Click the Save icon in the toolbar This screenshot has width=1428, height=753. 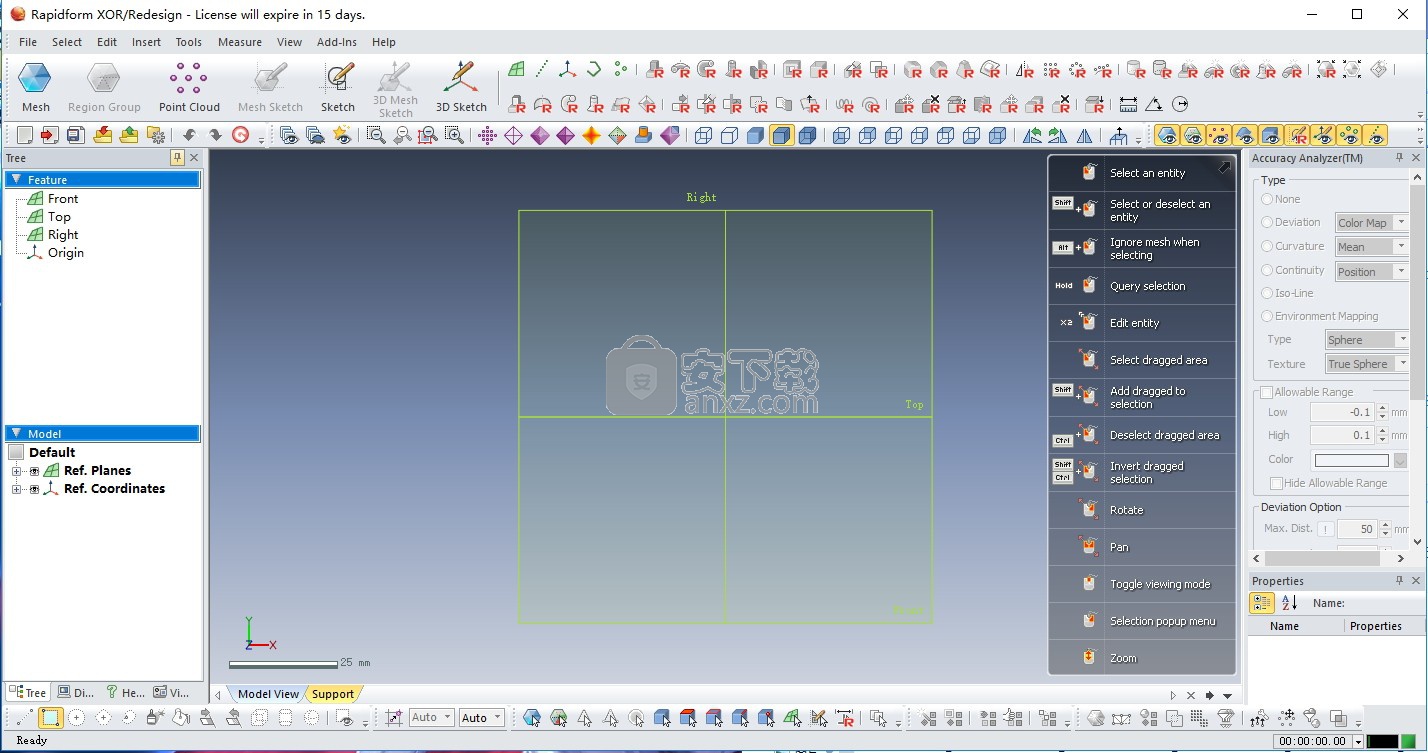[x=76, y=135]
